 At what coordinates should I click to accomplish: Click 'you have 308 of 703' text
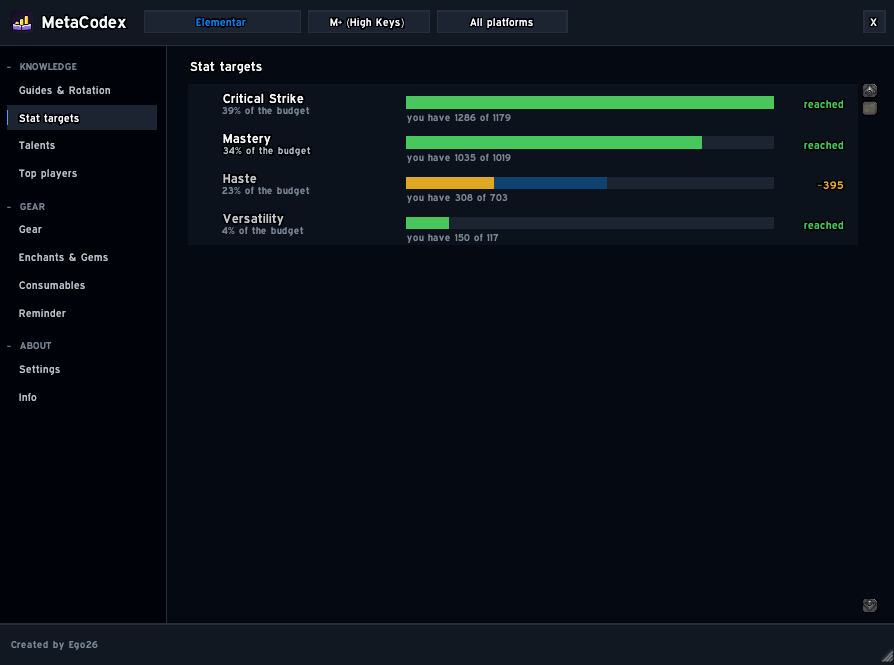(457, 197)
